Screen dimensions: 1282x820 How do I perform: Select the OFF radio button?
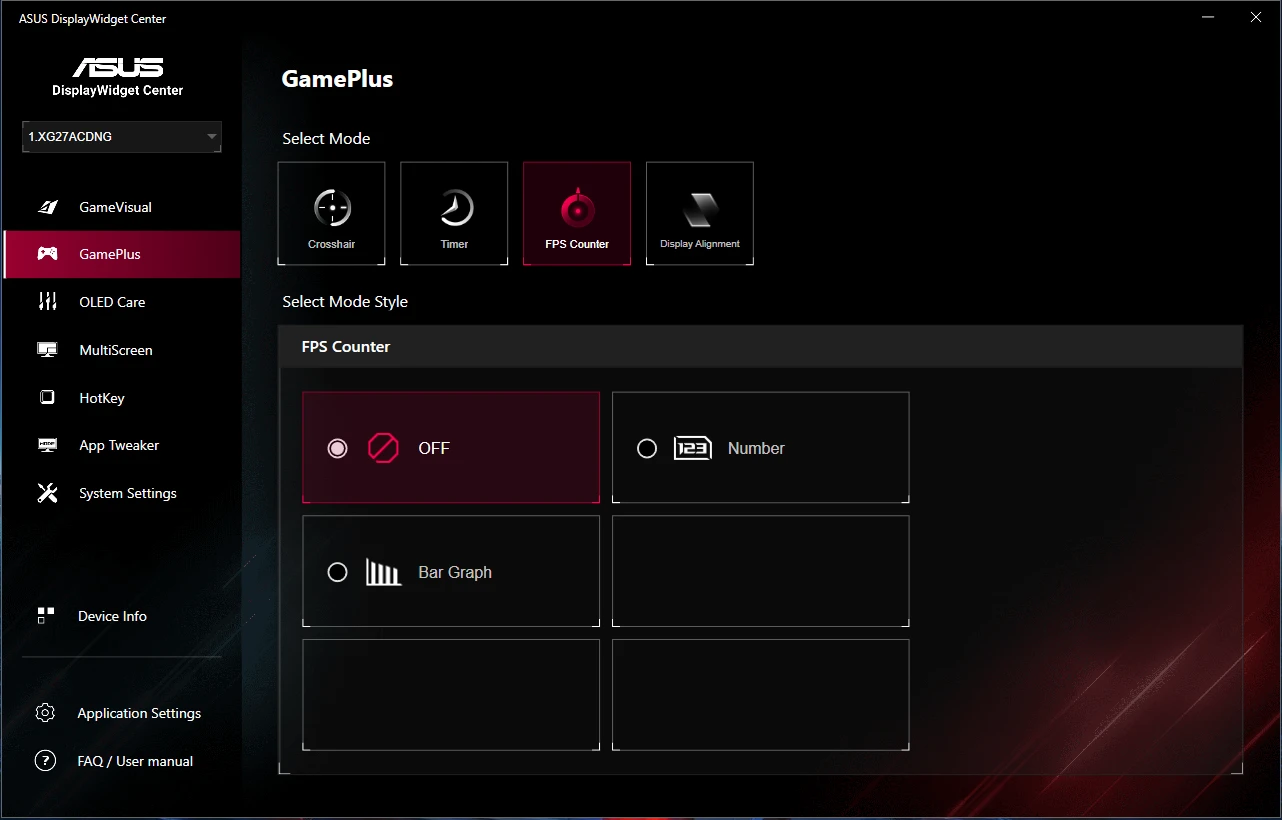[x=338, y=448]
